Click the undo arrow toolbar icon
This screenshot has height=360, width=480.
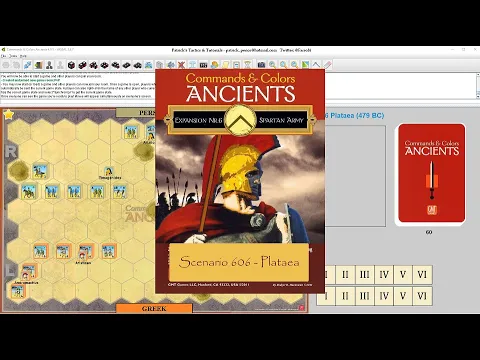[6, 65]
